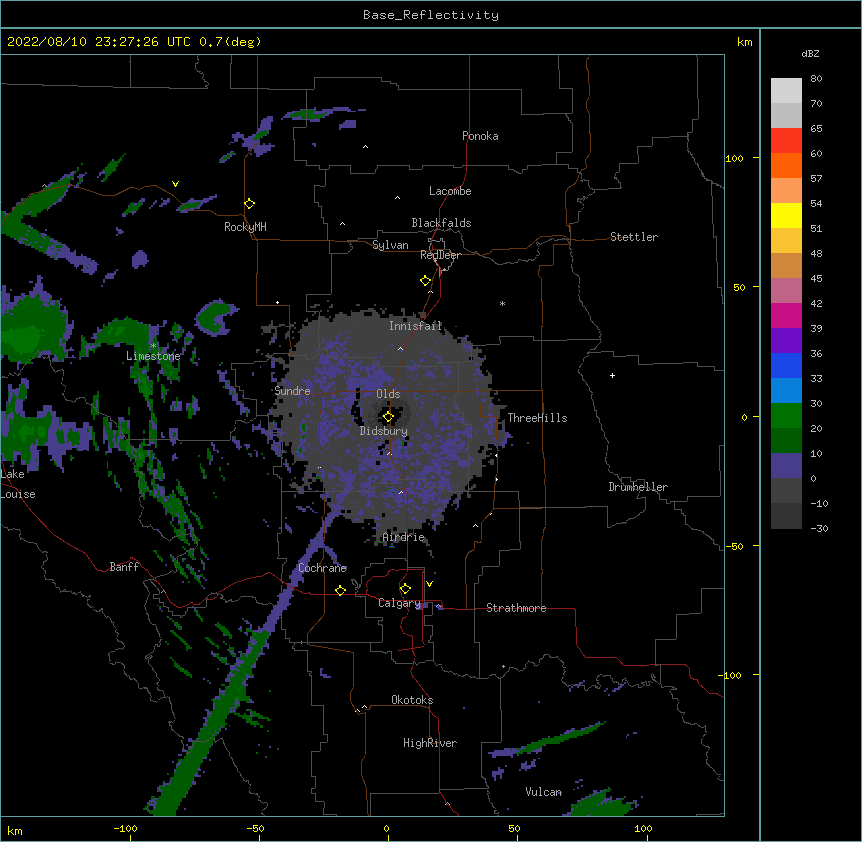Click the -50 tick on the horizontal km axis
Image resolution: width=862 pixels, height=842 pixels.
(x=255, y=829)
